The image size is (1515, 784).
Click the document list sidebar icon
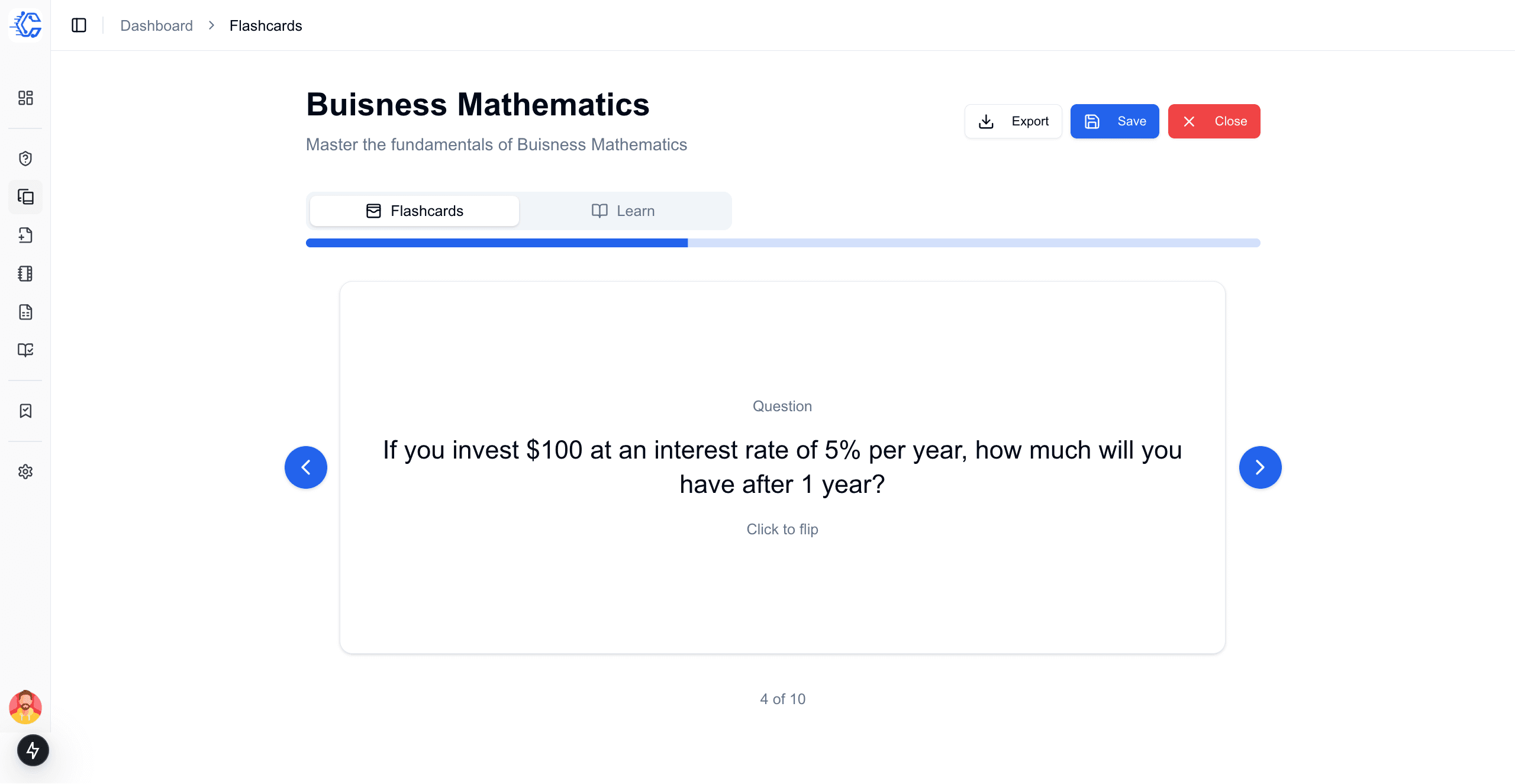pos(25,312)
